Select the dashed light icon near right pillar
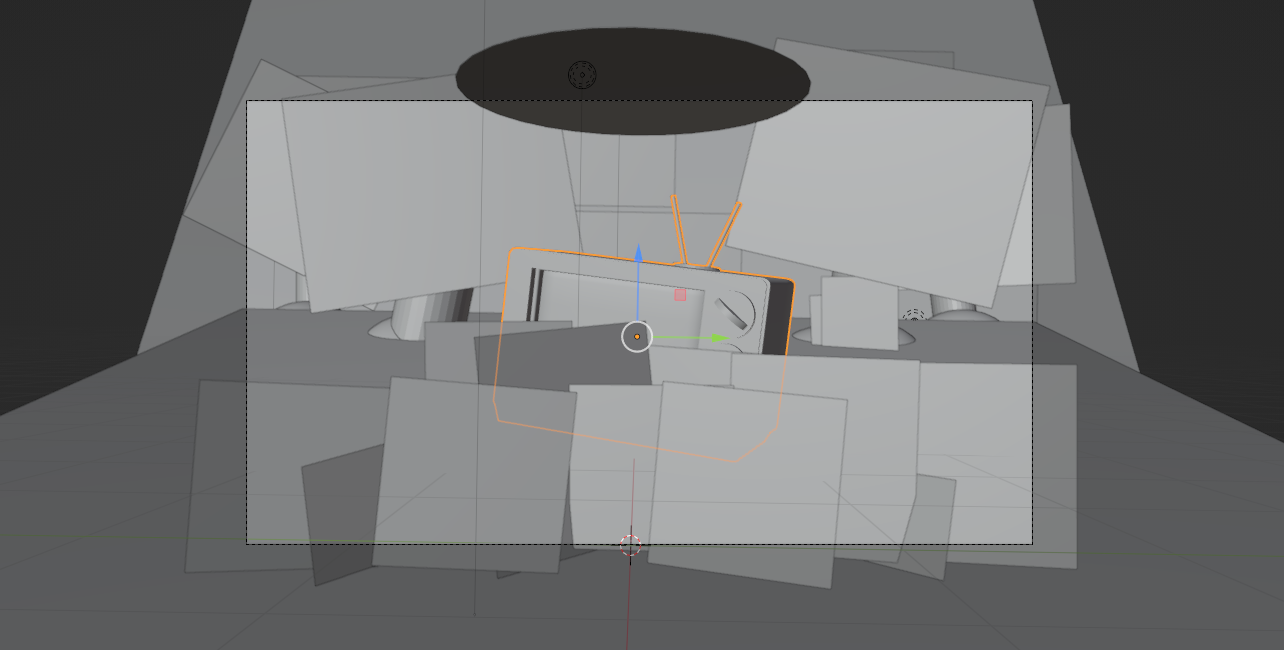 [x=912, y=317]
